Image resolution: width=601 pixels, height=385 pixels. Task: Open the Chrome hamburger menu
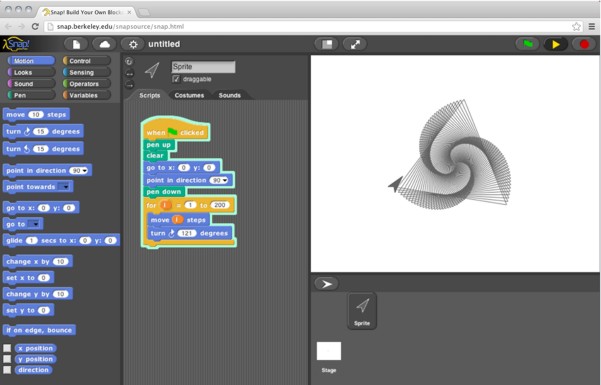[x=592, y=26]
